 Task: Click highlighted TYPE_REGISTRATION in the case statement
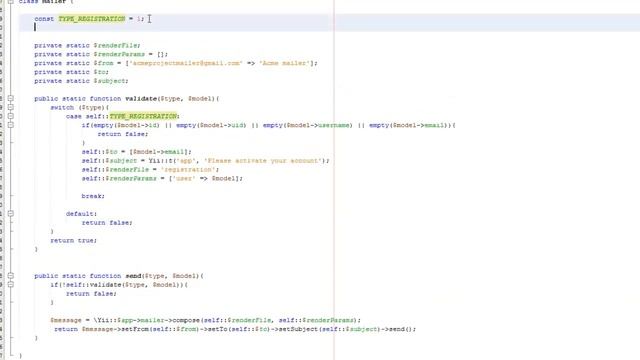click(143, 116)
